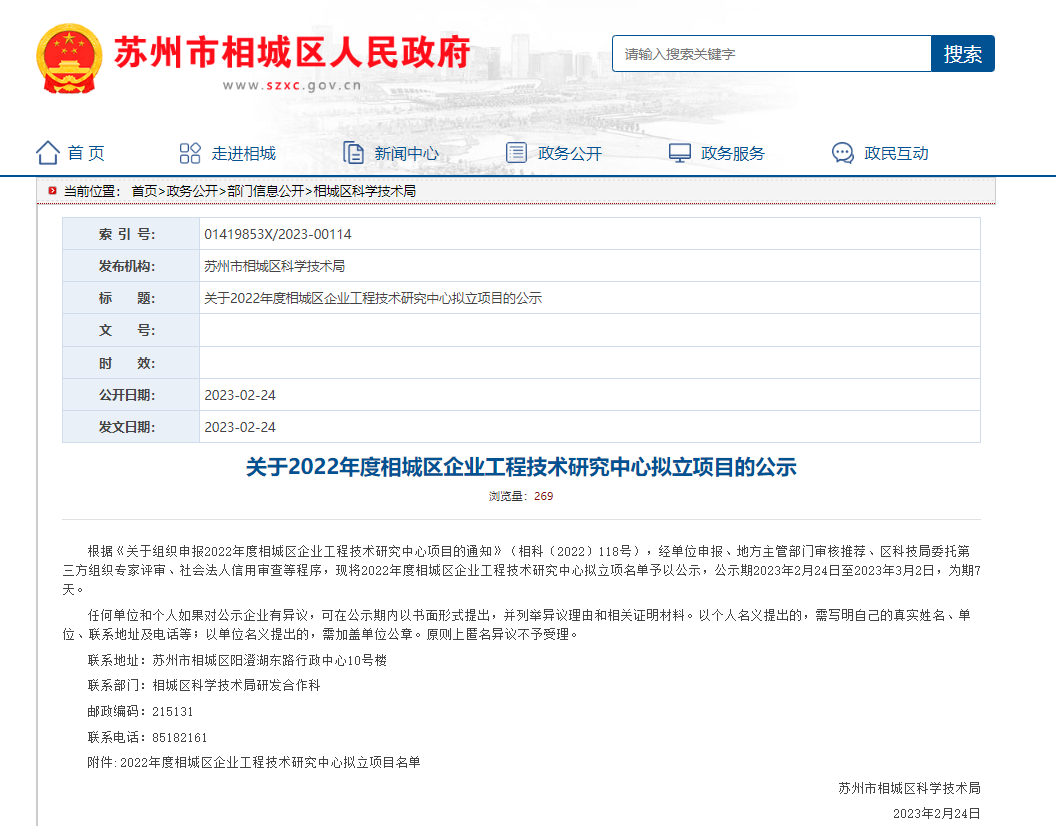Image resolution: width=1056 pixels, height=826 pixels.
Task: Click the national emblem logo
Action: [69, 57]
